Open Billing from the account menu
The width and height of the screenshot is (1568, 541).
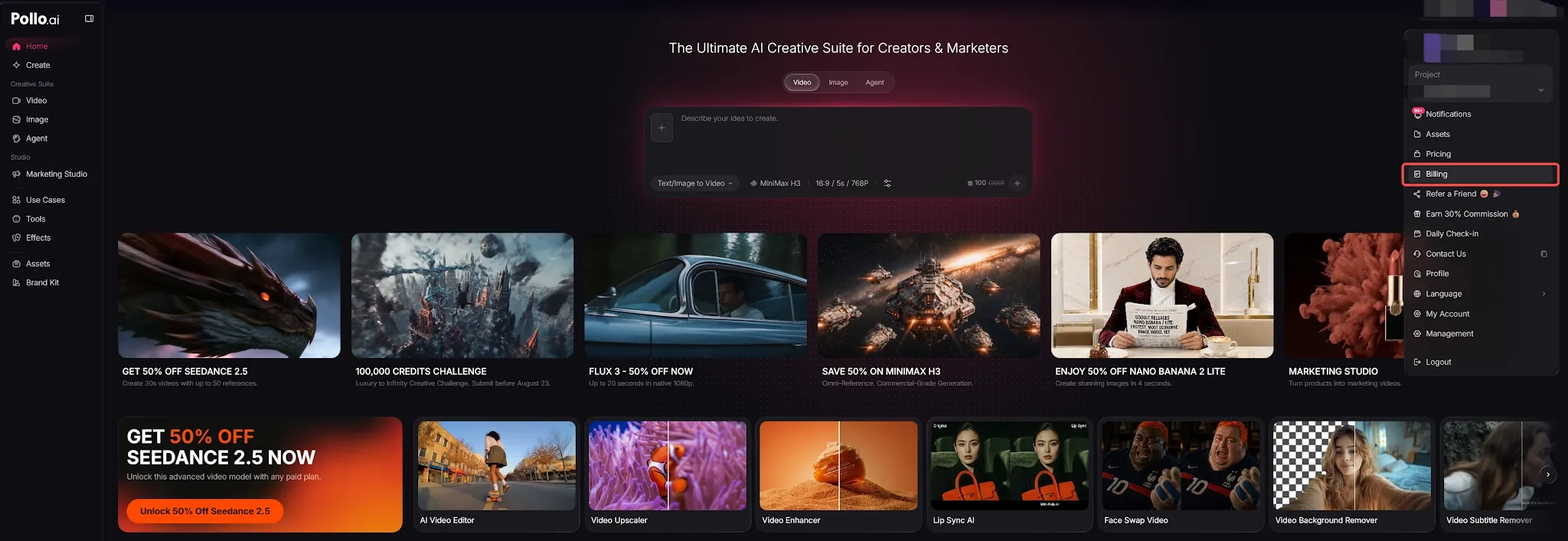[1480, 174]
